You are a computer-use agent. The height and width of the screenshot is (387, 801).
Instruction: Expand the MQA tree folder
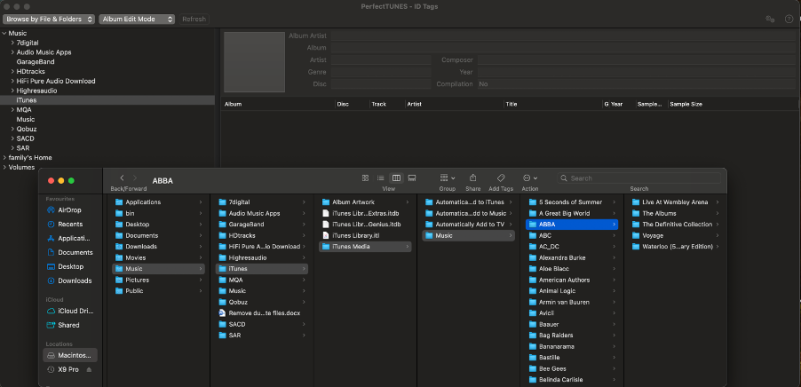(12, 110)
